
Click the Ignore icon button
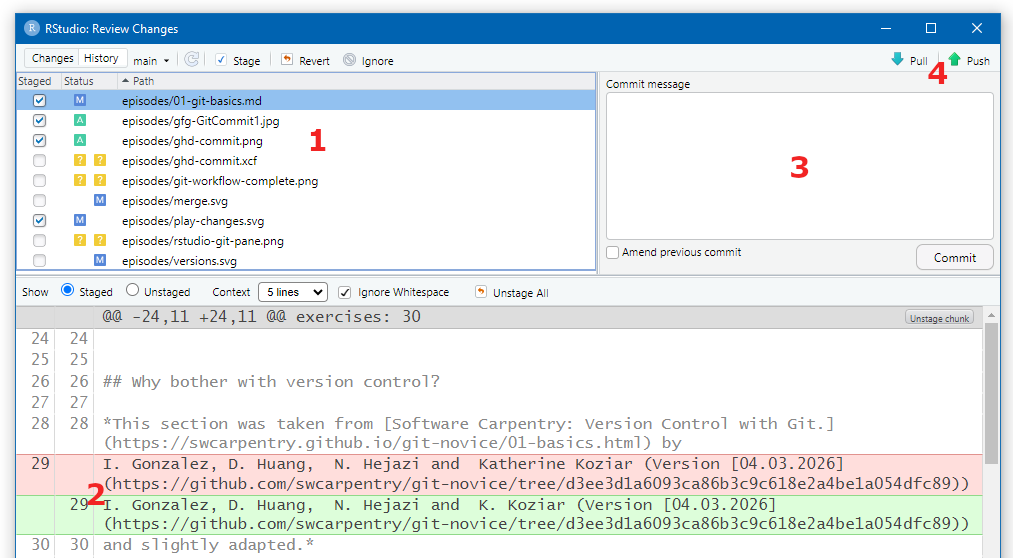pos(350,59)
